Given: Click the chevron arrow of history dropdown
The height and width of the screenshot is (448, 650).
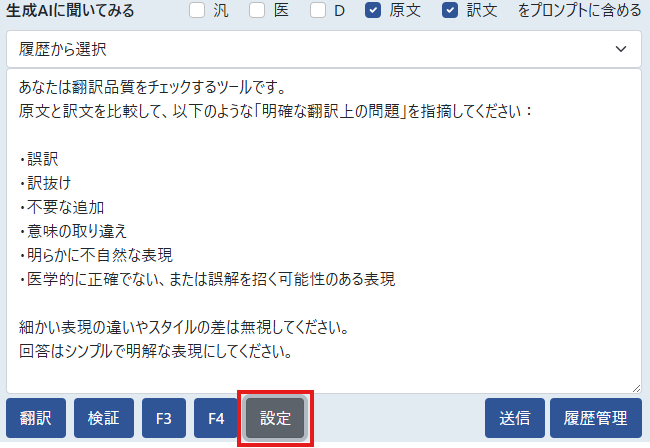Looking at the screenshot, I should coord(621,48).
